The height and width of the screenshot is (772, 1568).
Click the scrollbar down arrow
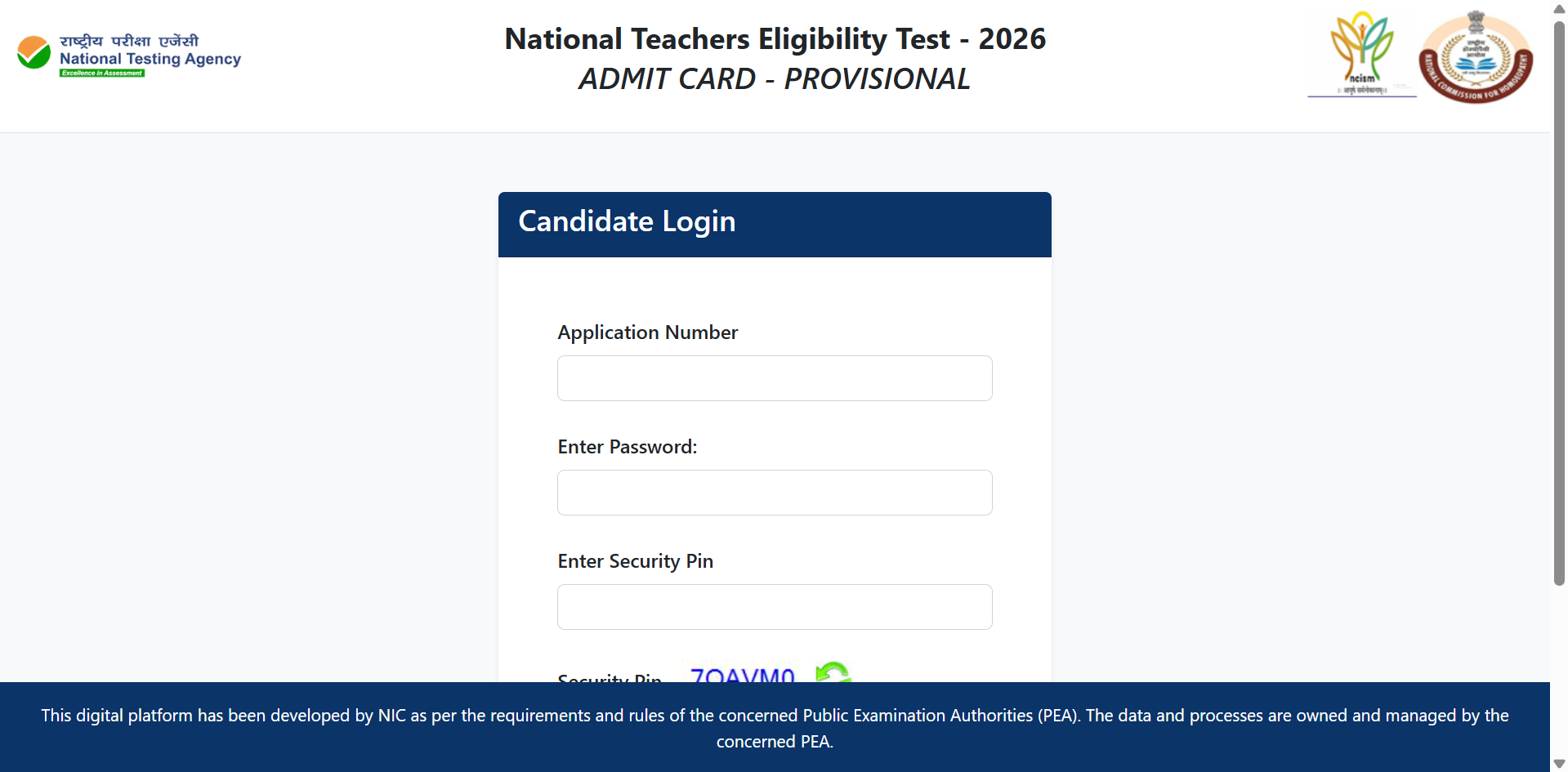(1557, 762)
